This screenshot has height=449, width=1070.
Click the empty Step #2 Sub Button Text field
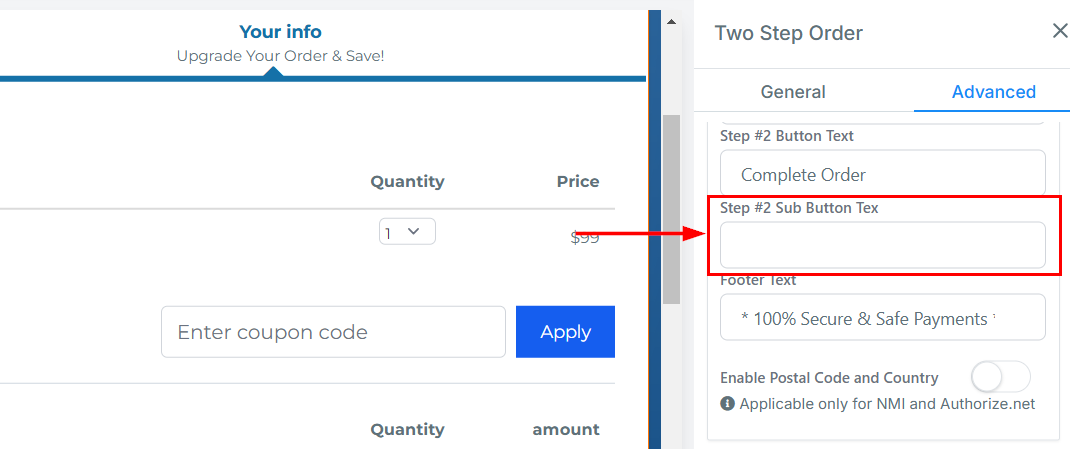click(882, 245)
